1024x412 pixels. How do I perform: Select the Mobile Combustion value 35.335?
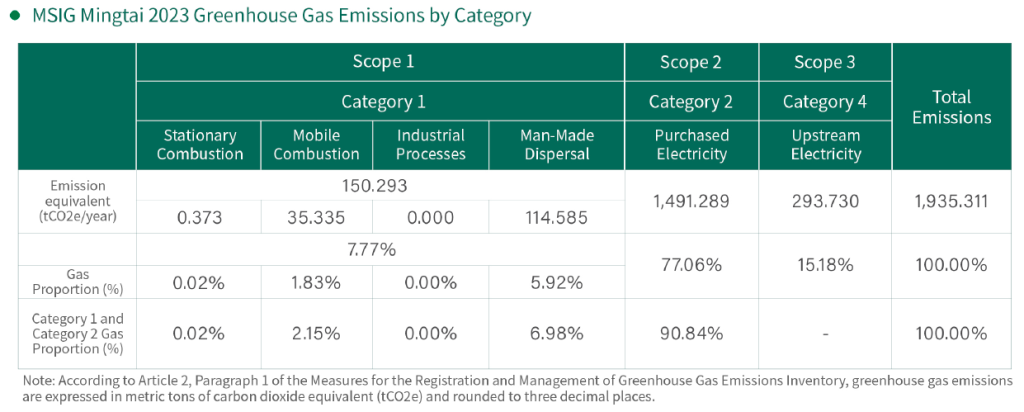(316, 217)
